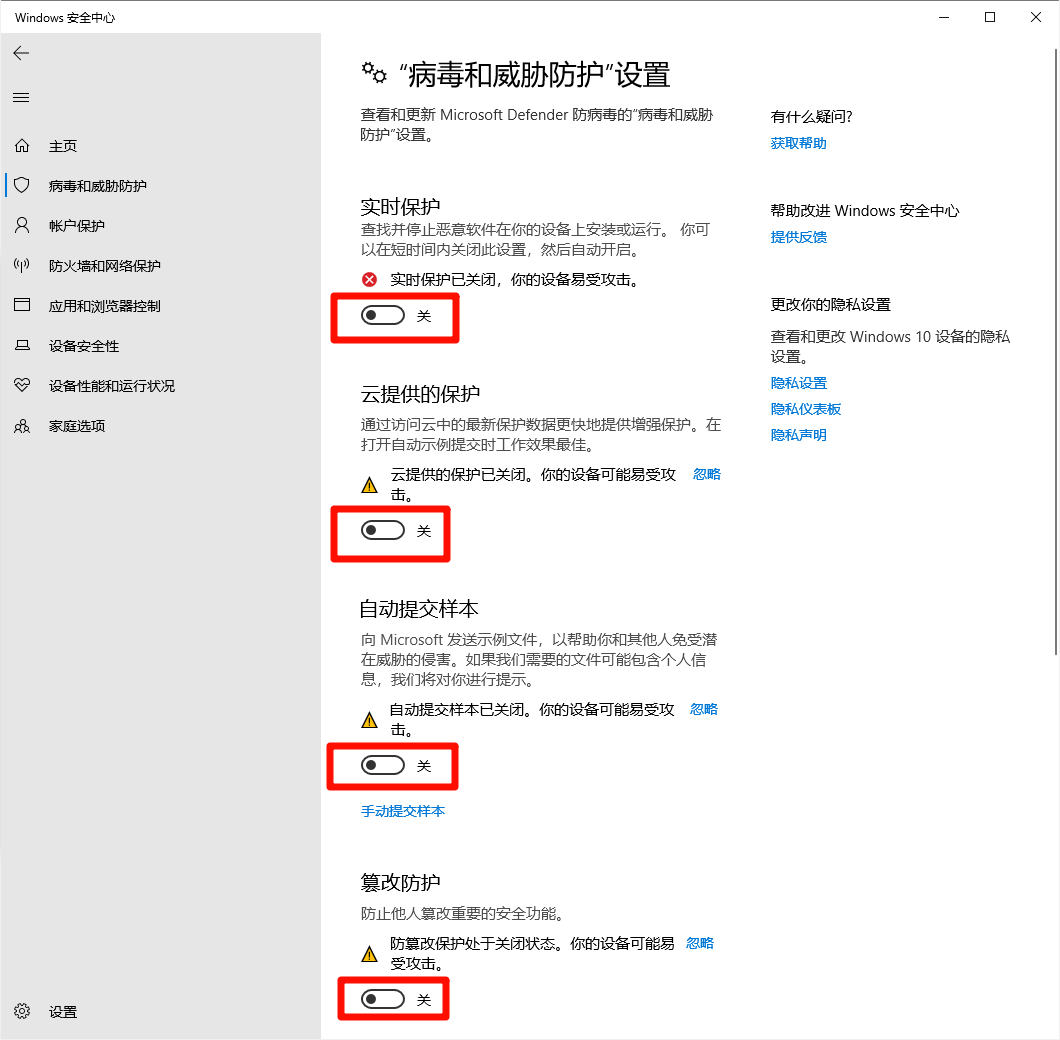Click the shield icon for virus protection

[22, 185]
